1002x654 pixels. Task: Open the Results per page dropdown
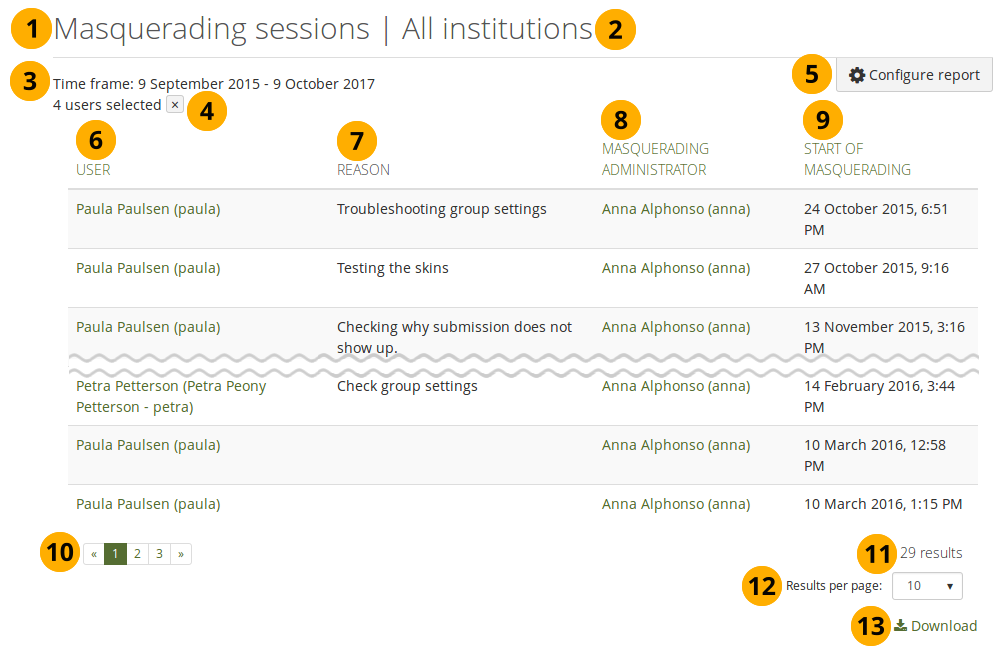click(928, 586)
